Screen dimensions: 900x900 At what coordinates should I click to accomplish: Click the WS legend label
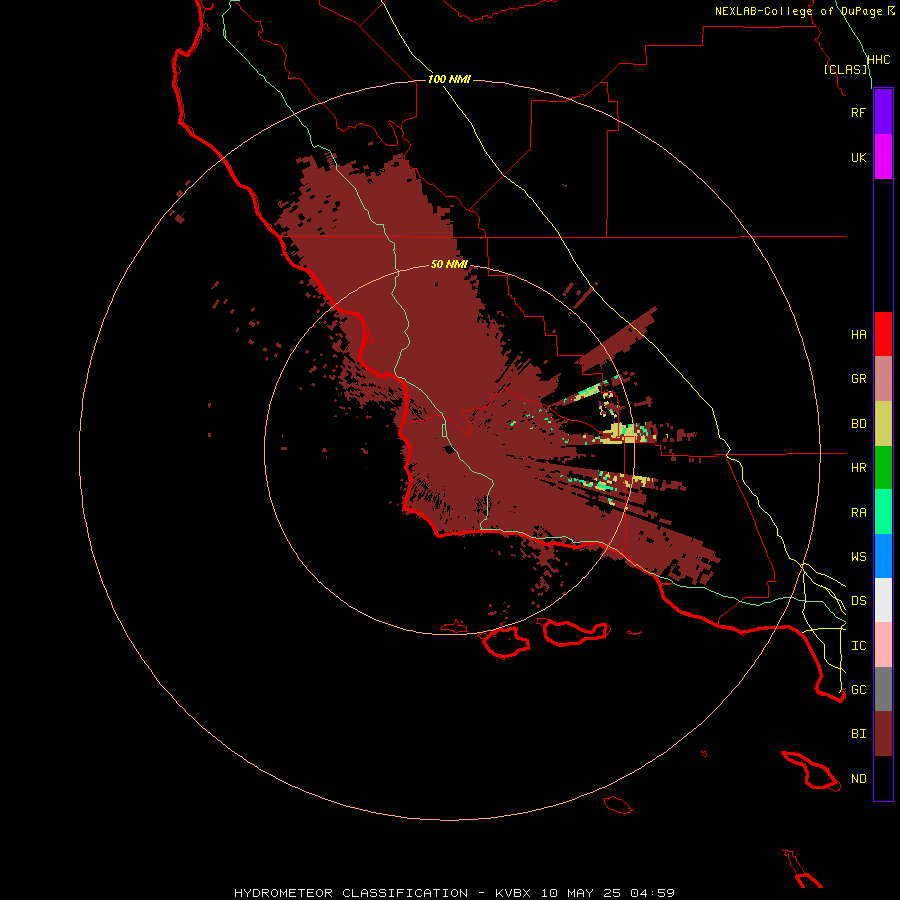(858, 557)
